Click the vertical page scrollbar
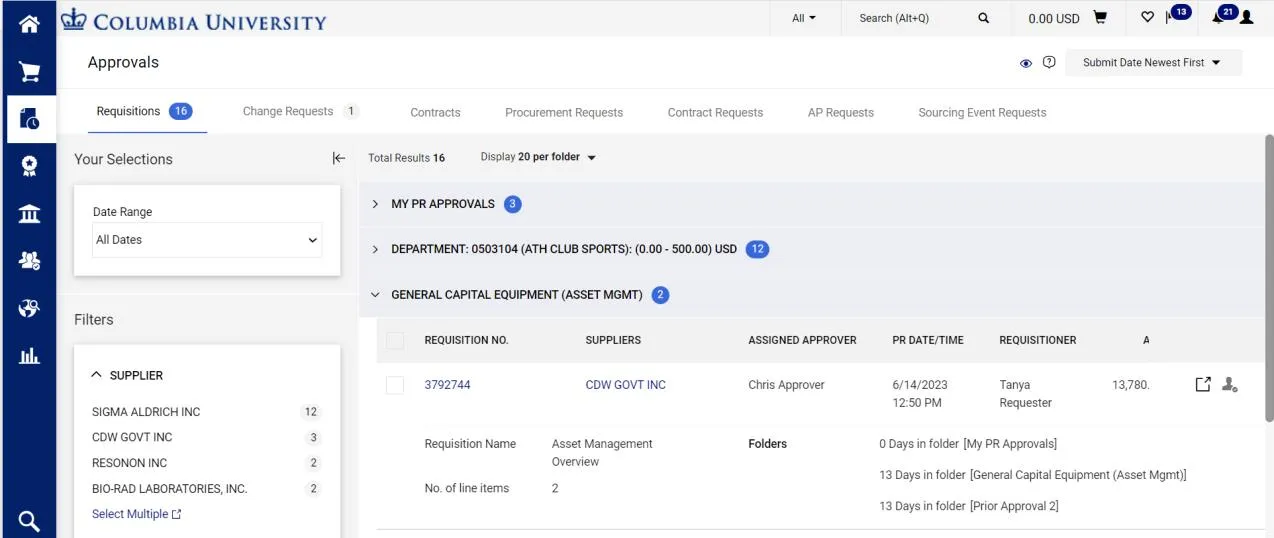Viewport: 1274px width, 538px height. (1269, 276)
